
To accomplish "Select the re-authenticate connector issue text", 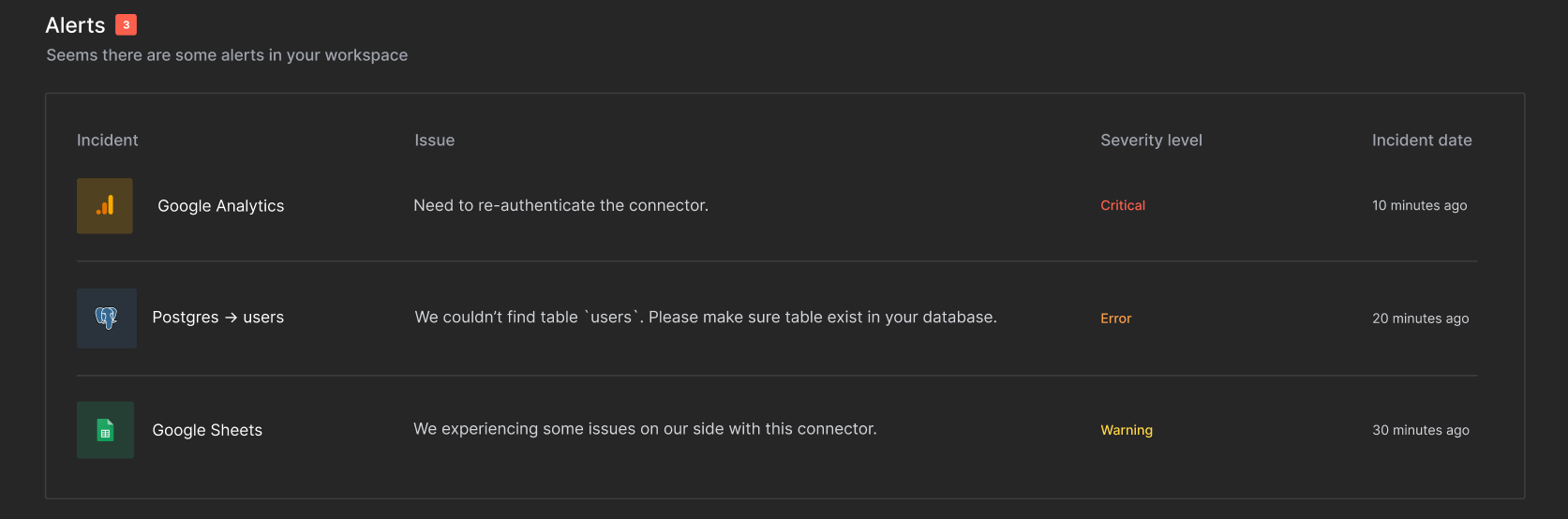I will [x=560, y=205].
